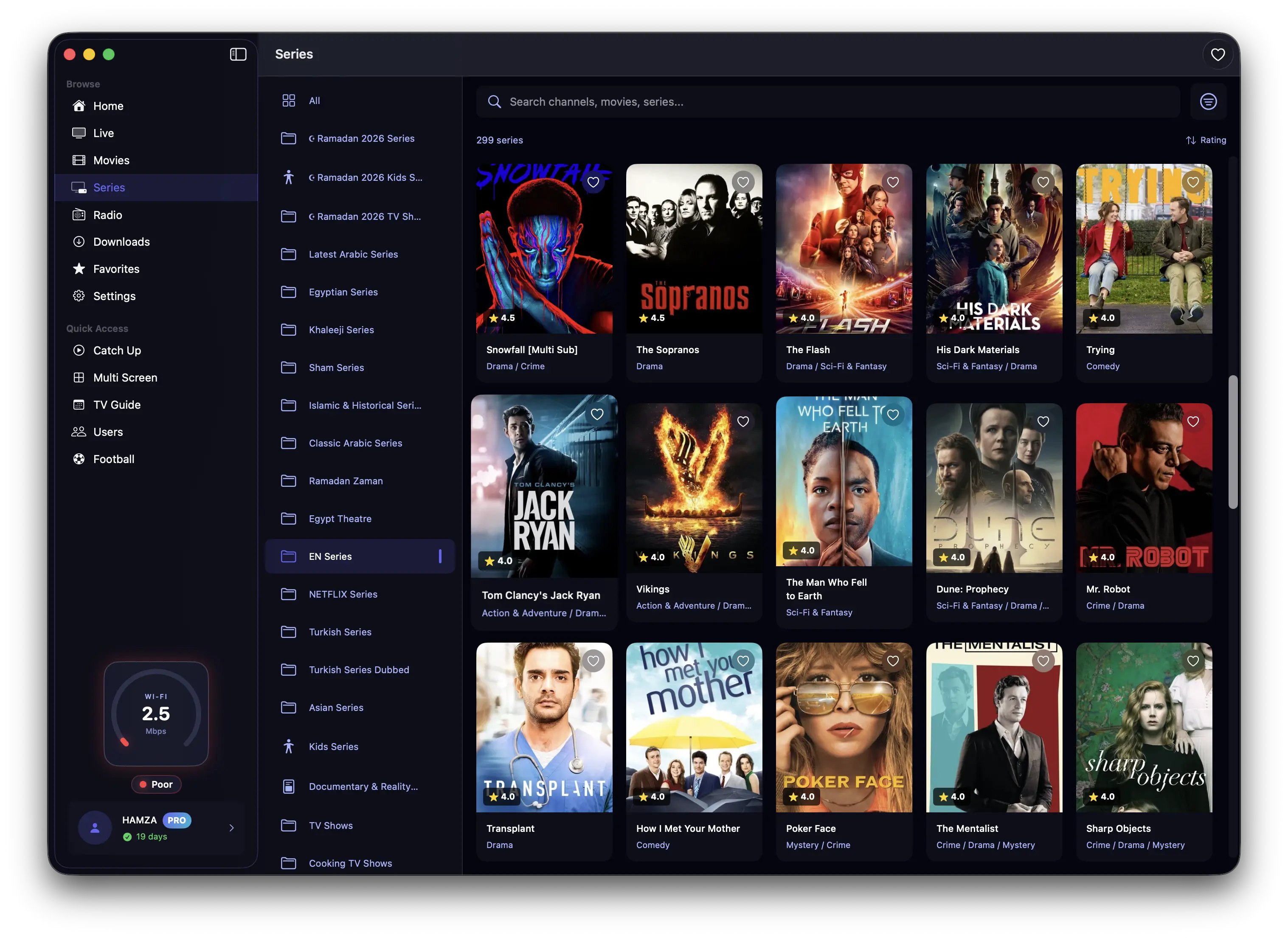Click the series grid vertical scrollbar
Viewport: 1288px width, 938px height.
1232,442
